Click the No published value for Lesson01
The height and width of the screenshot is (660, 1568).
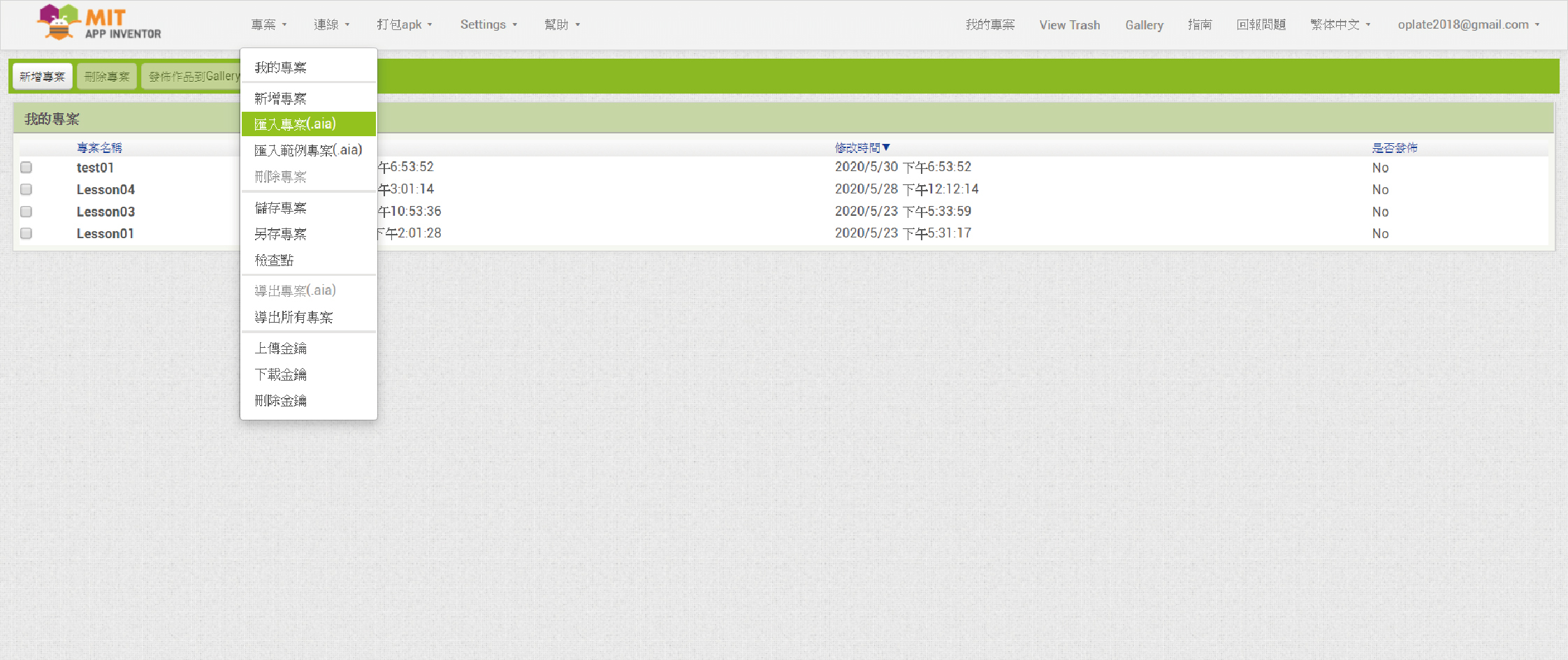coord(1380,233)
